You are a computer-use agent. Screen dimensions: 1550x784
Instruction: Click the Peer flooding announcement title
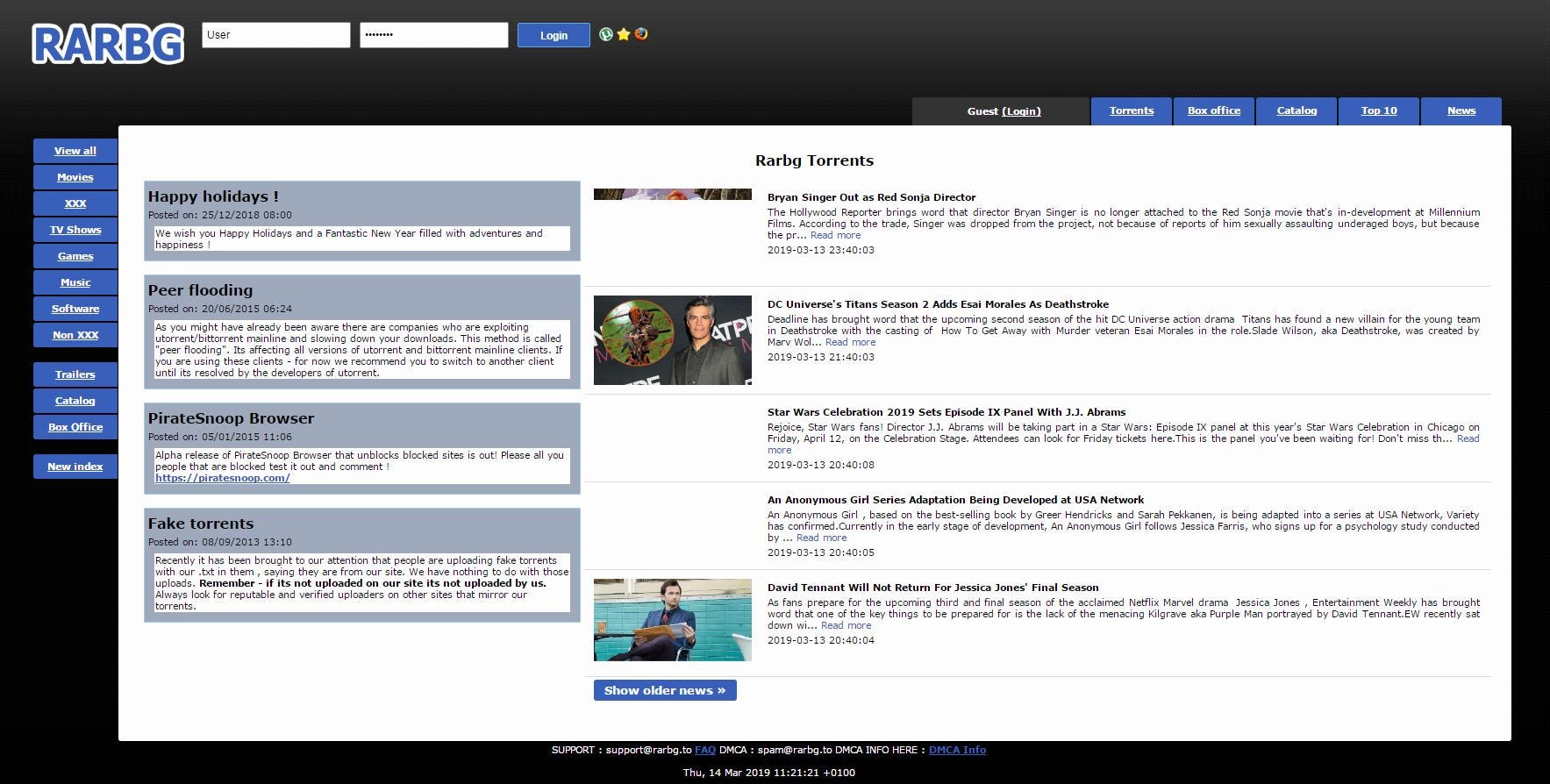coord(200,290)
